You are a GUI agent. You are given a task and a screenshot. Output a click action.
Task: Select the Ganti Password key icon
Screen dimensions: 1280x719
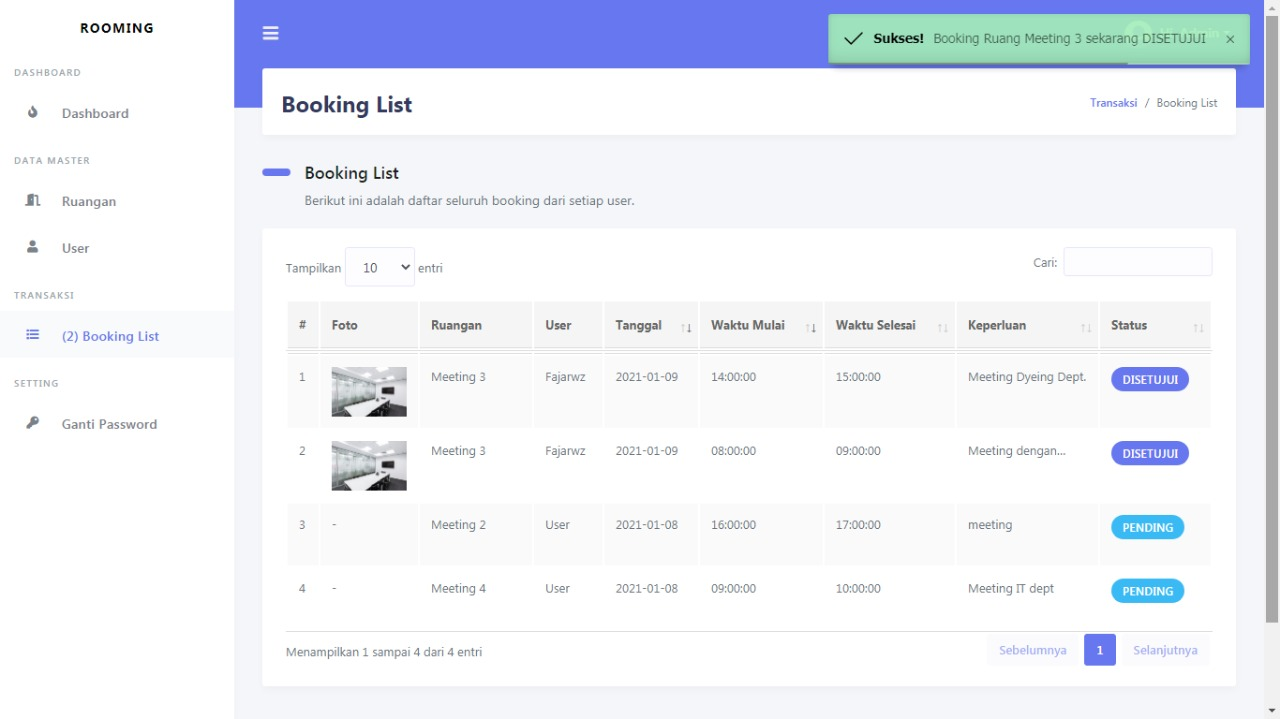click(x=33, y=424)
